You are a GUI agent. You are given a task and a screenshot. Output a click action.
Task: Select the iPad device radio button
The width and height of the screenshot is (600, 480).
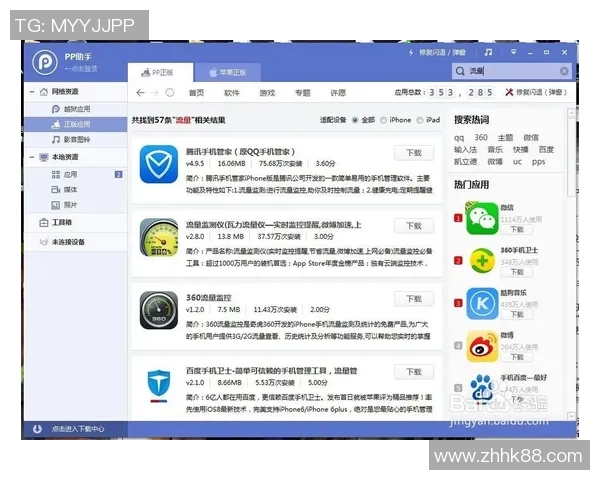(x=420, y=120)
